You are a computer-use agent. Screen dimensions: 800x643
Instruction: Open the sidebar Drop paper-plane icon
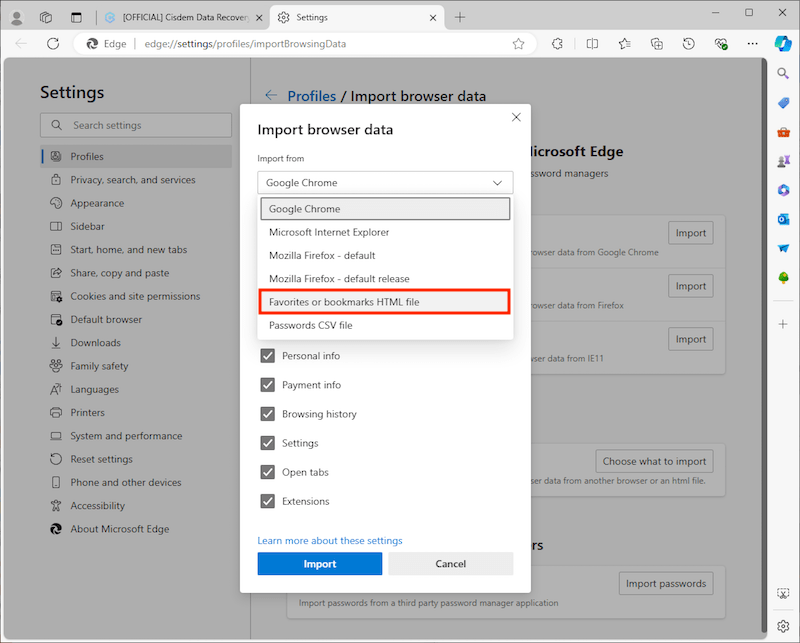[783, 249]
